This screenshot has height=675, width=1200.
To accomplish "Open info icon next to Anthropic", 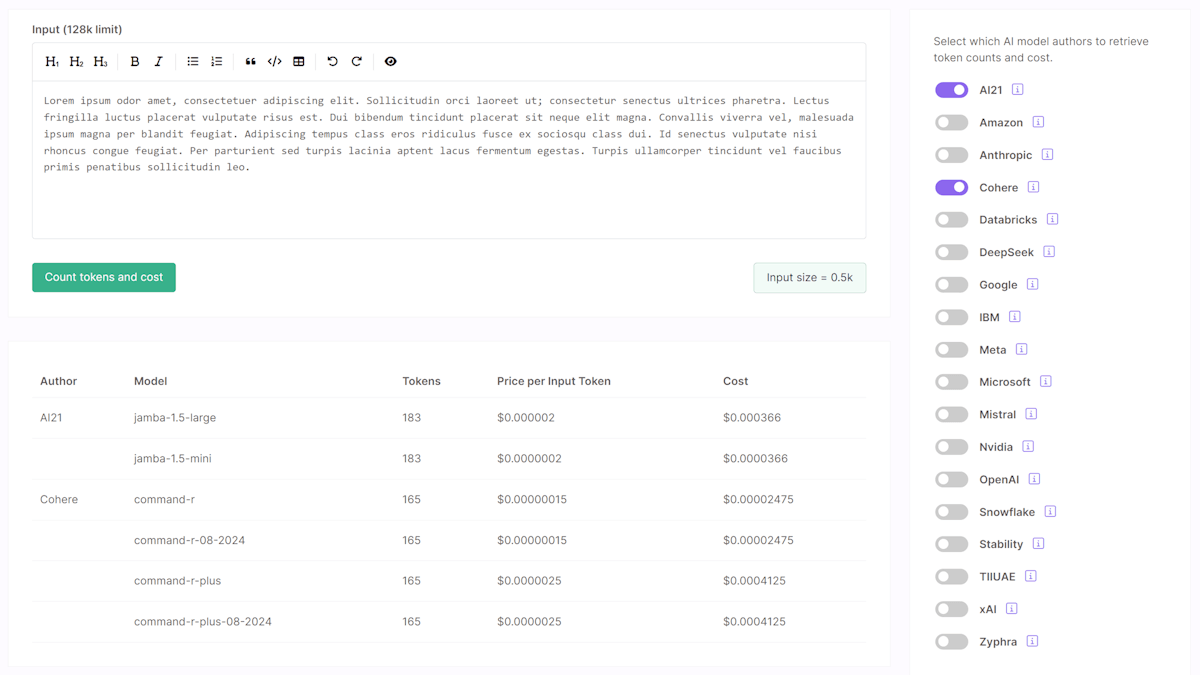I will 1047,155.
